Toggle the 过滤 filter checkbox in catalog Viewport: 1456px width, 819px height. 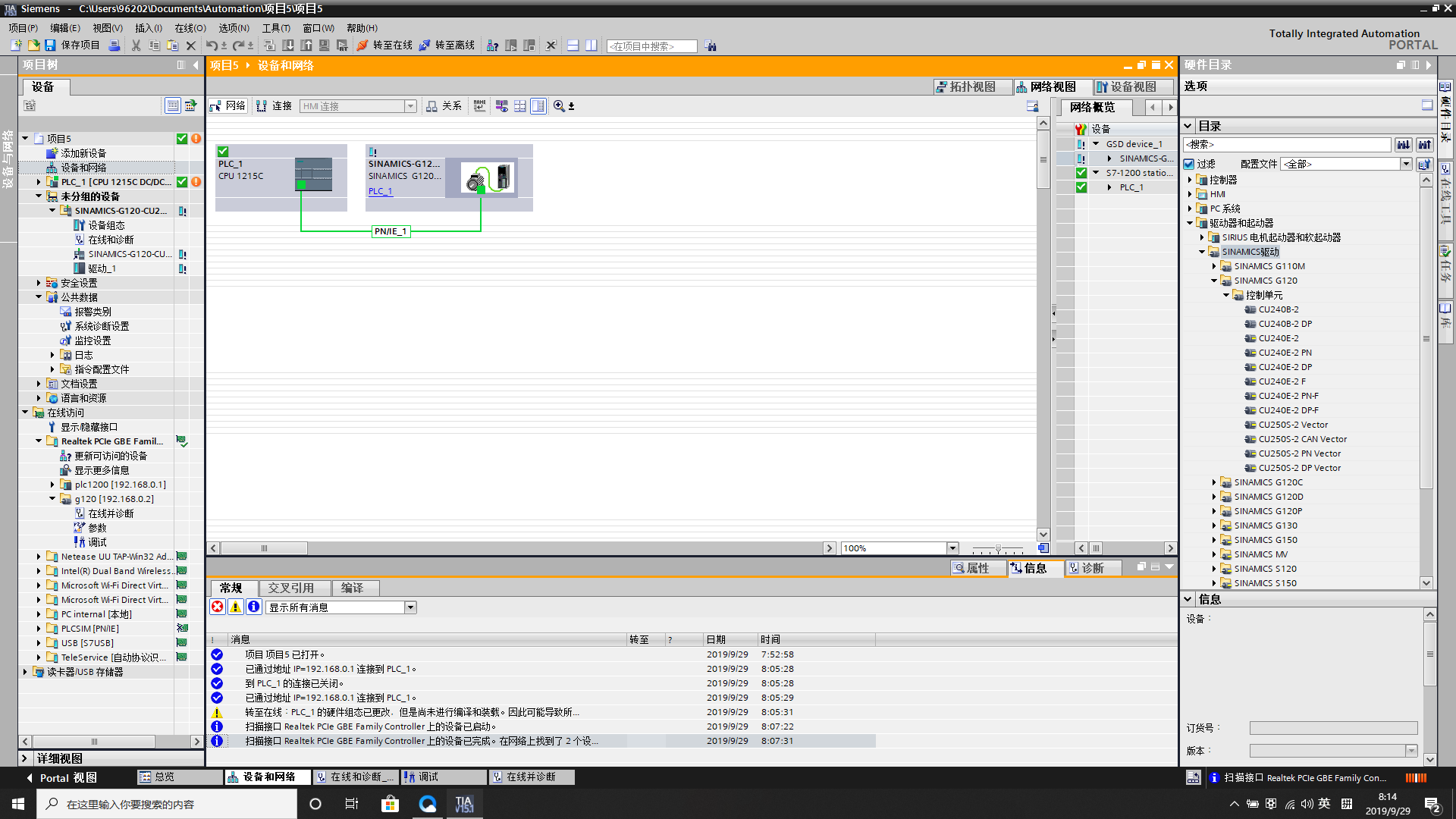(x=1189, y=164)
